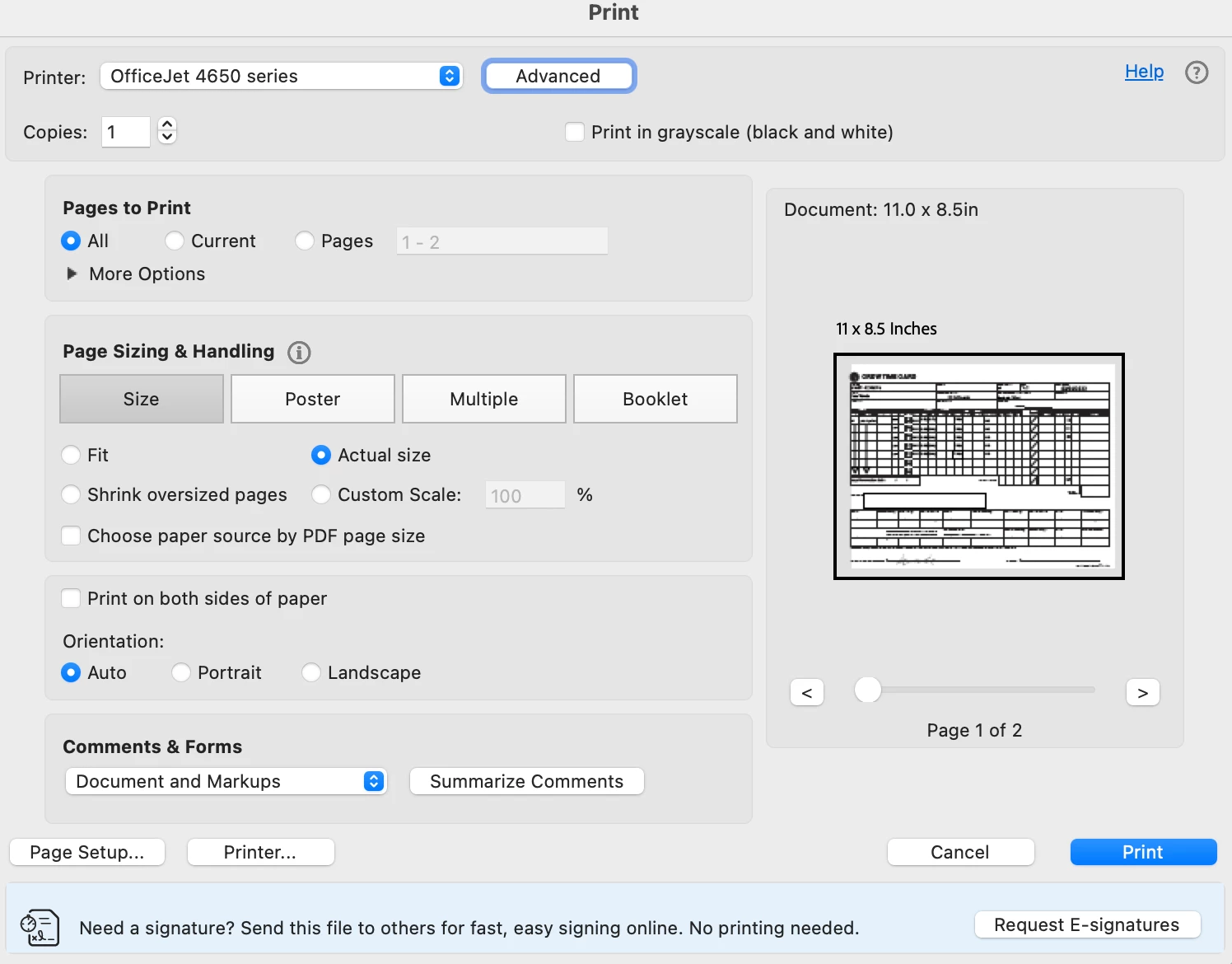Open Page Setup dialog
Image resolution: width=1232 pixels, height=964 pixels.
[x=87, y=852]
